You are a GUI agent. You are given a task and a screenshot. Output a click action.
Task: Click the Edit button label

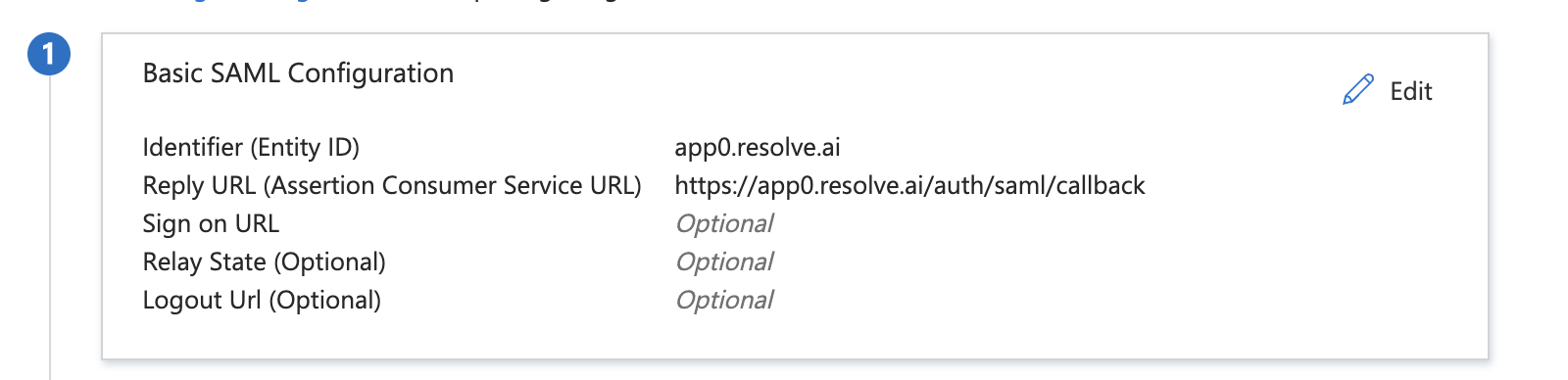tap(1411, 91)
